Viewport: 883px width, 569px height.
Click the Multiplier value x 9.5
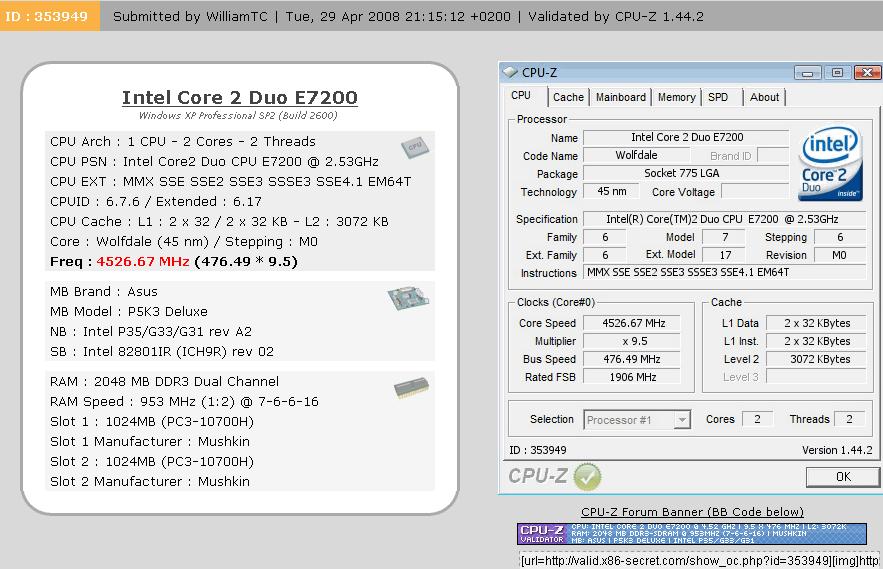click(633, 341)
